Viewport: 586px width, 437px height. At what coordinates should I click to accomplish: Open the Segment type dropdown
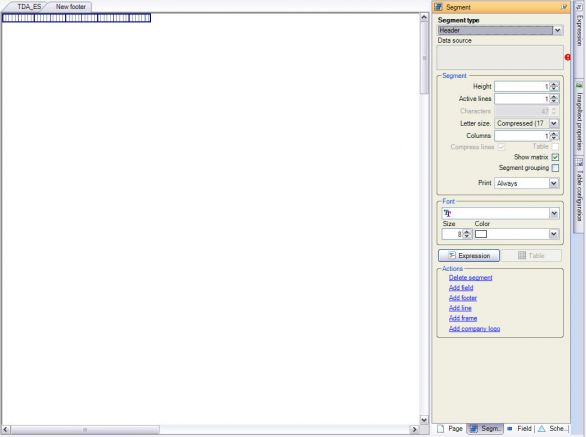point(557,30)
